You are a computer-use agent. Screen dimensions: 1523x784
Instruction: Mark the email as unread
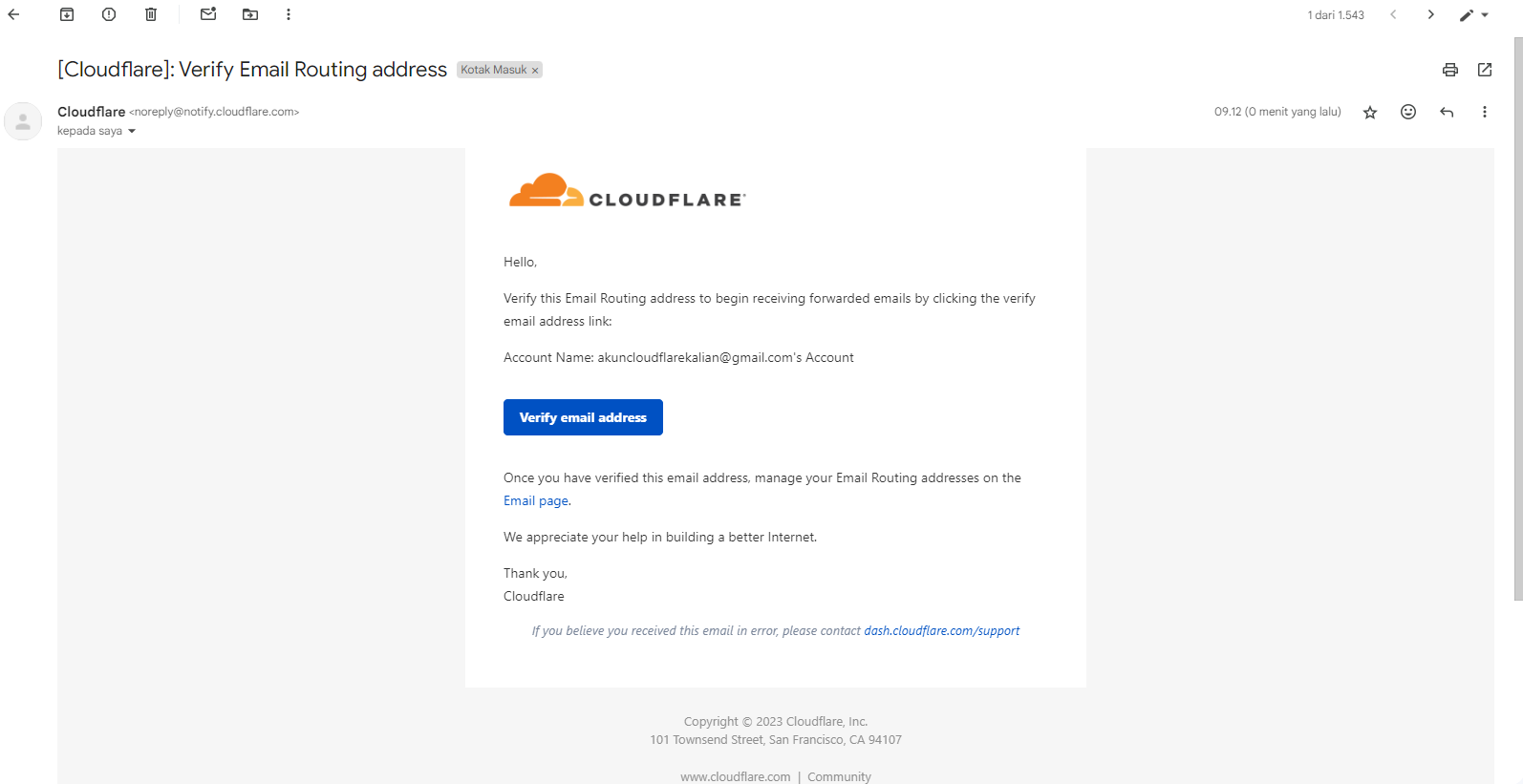208,14
